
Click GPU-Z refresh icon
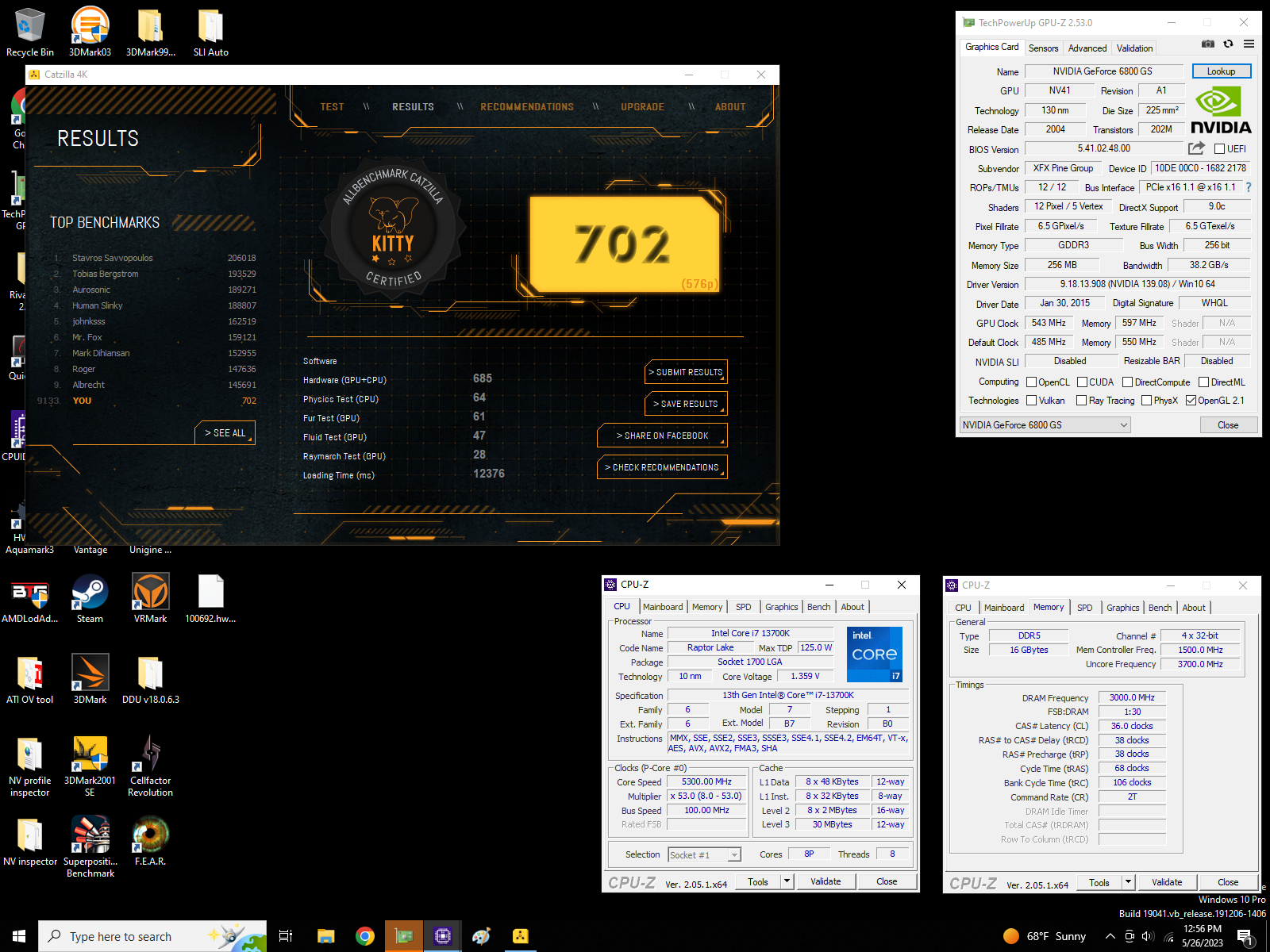point(1228,44)
